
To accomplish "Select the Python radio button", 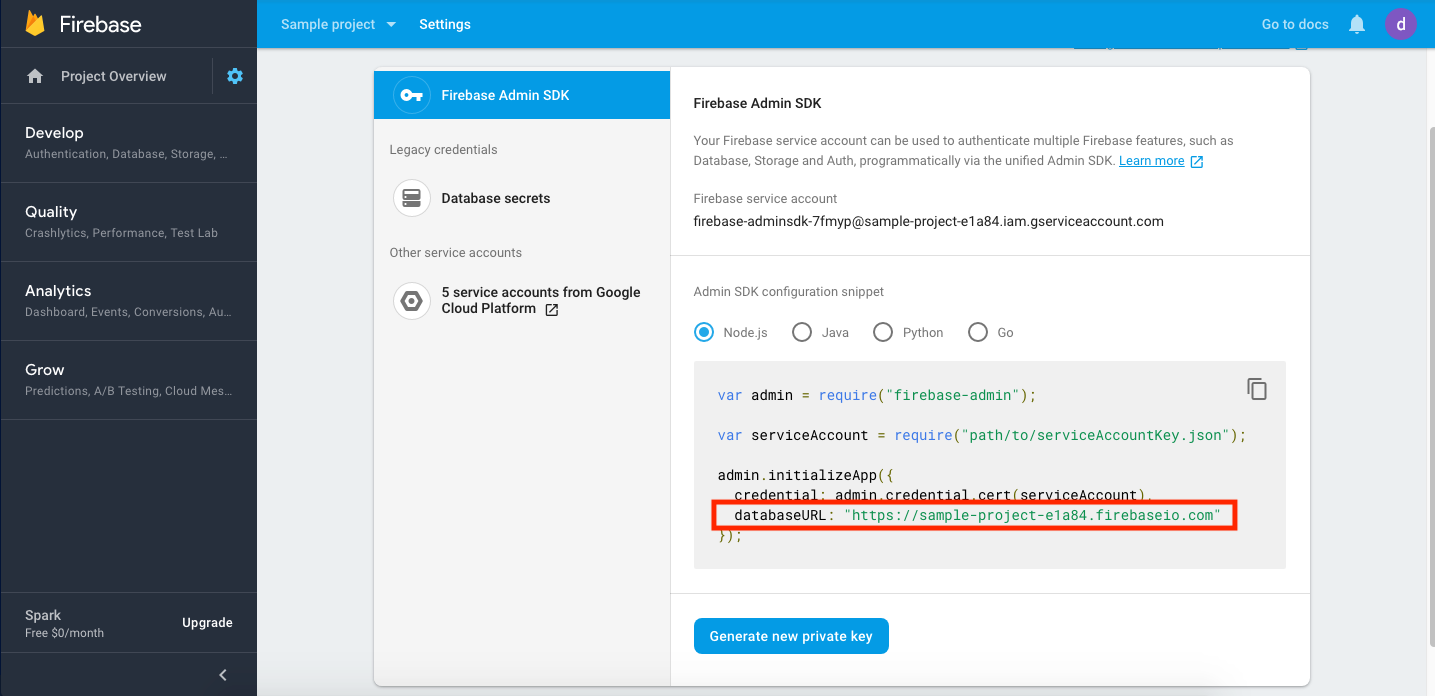I will tap(883, 332).
